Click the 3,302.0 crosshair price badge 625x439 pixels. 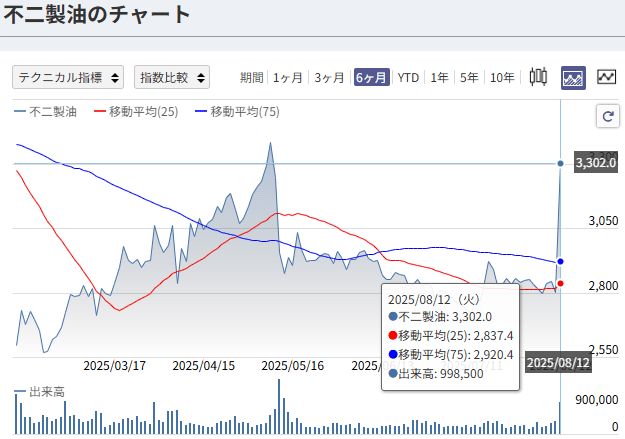(x=596, y=163)
